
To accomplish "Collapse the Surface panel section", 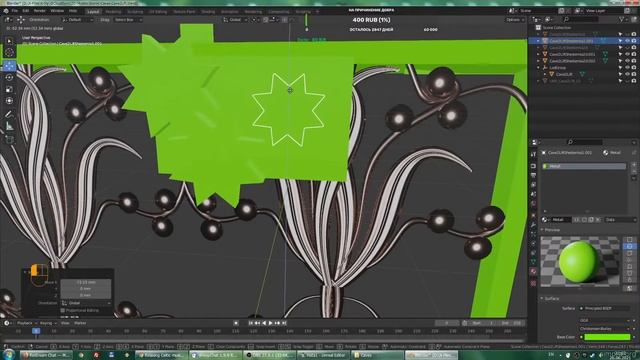I will (542, 299).
